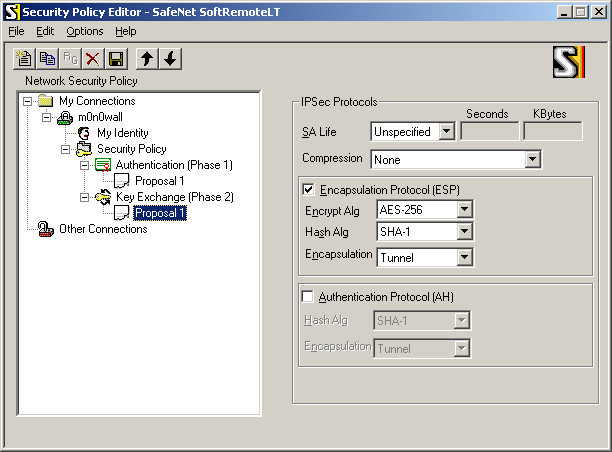Collapse the My Connections tree node
Image resolution: width=612 pixels, height=452 pixels.
(x=27, y=101)
